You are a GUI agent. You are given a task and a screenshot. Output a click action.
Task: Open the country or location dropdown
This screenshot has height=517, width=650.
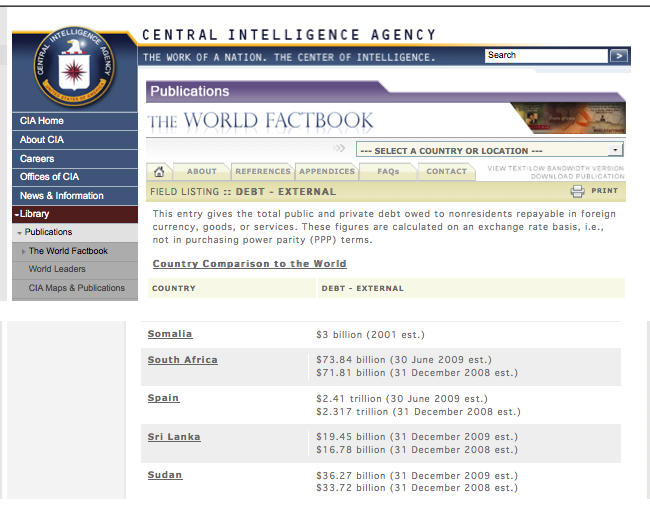[x=489, y=150]
